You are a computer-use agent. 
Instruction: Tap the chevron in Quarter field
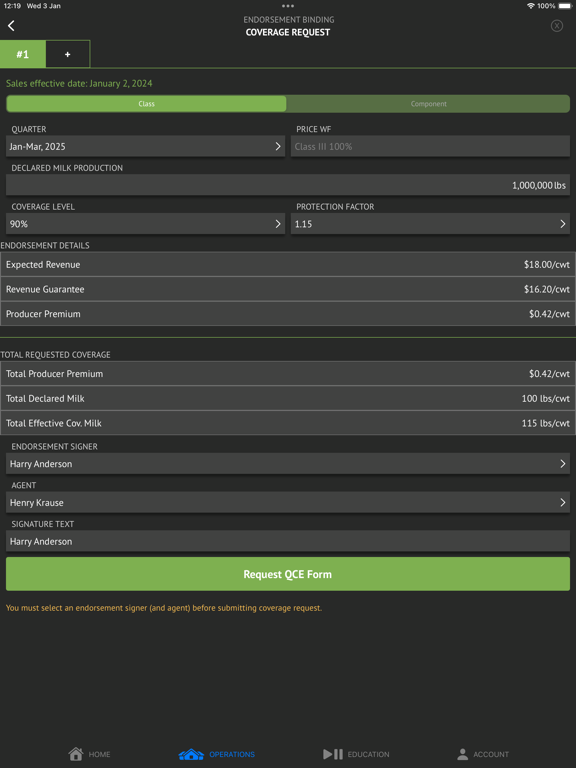pyautogui.click(x=278, y=146)
